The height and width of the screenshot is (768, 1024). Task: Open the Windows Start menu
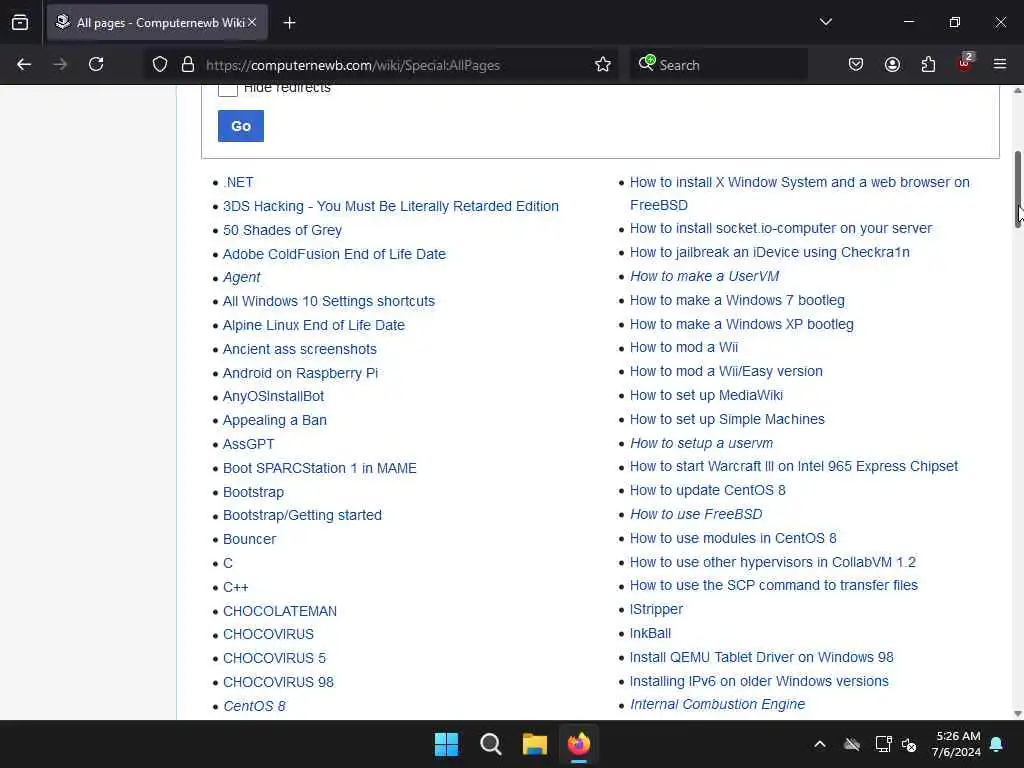click(x=447, y=744)
